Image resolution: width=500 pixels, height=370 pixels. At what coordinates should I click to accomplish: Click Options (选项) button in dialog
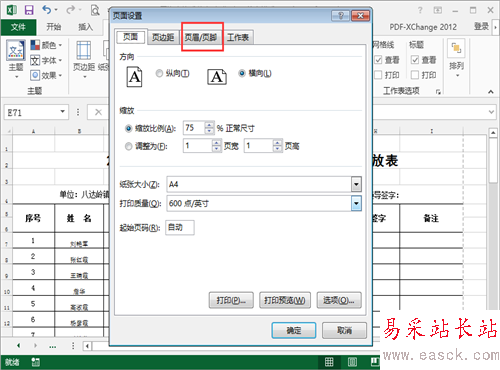pyautogui.click(x=339, y=300)
